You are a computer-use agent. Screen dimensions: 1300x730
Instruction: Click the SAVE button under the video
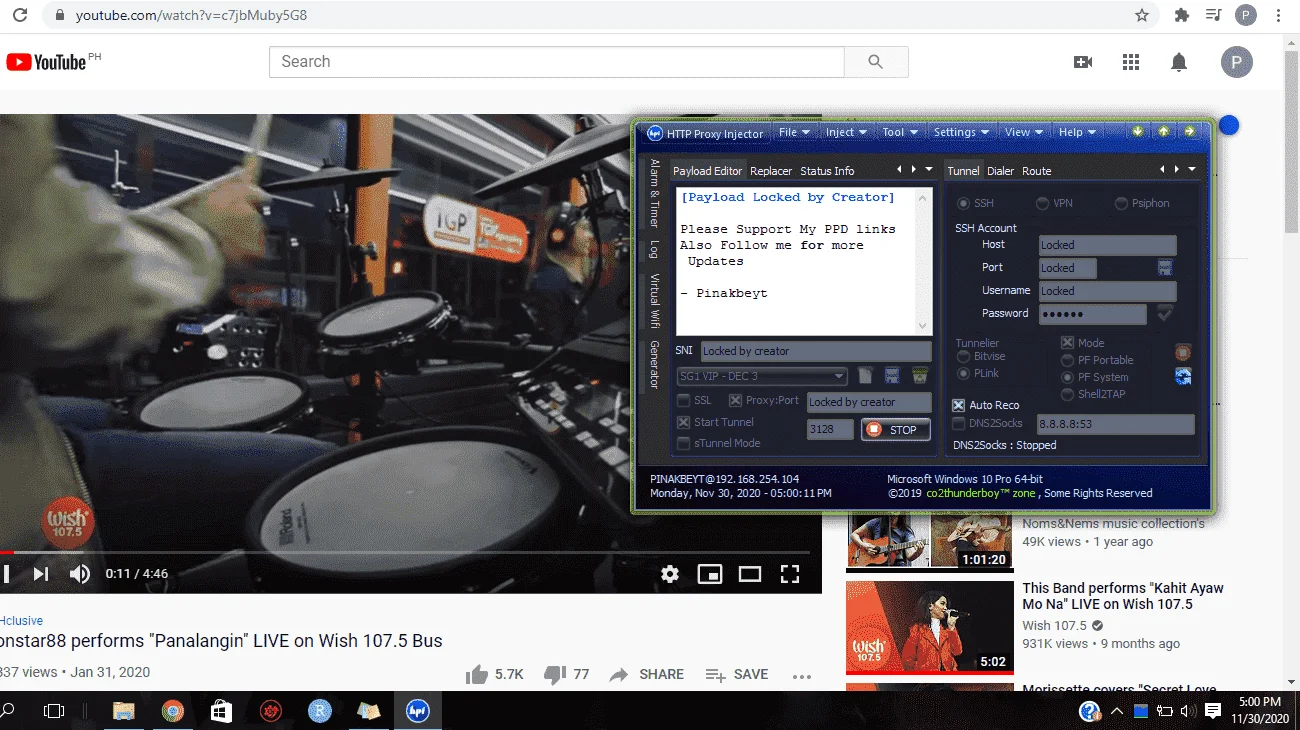point(737,675)
